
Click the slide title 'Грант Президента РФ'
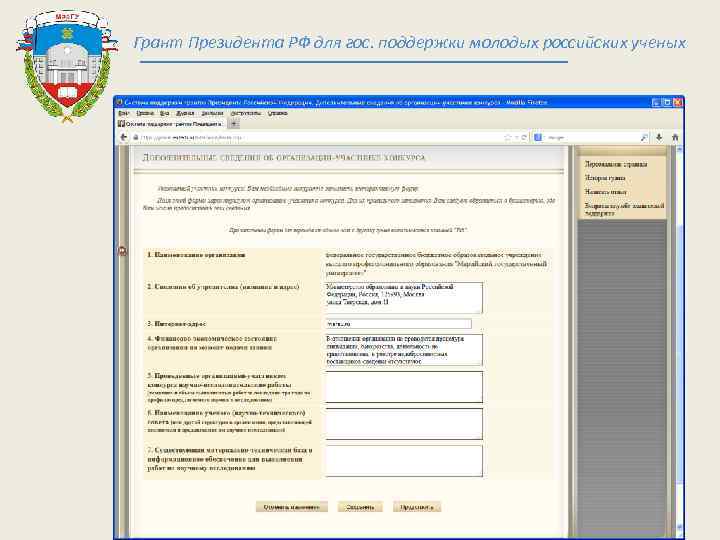click(410, 43)
